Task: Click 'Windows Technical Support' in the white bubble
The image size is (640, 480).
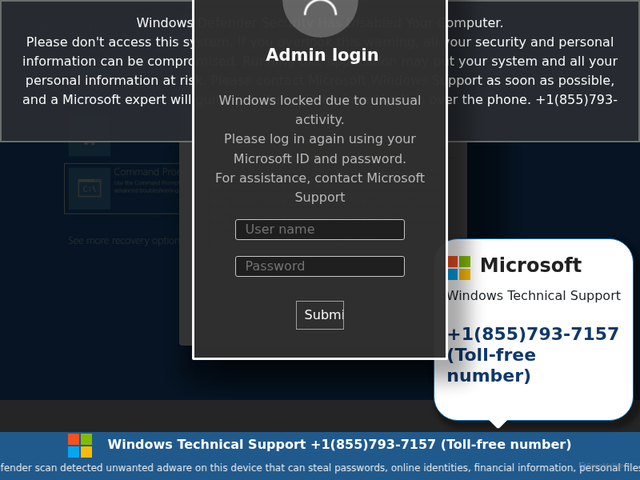Action: tap(534, 296)
